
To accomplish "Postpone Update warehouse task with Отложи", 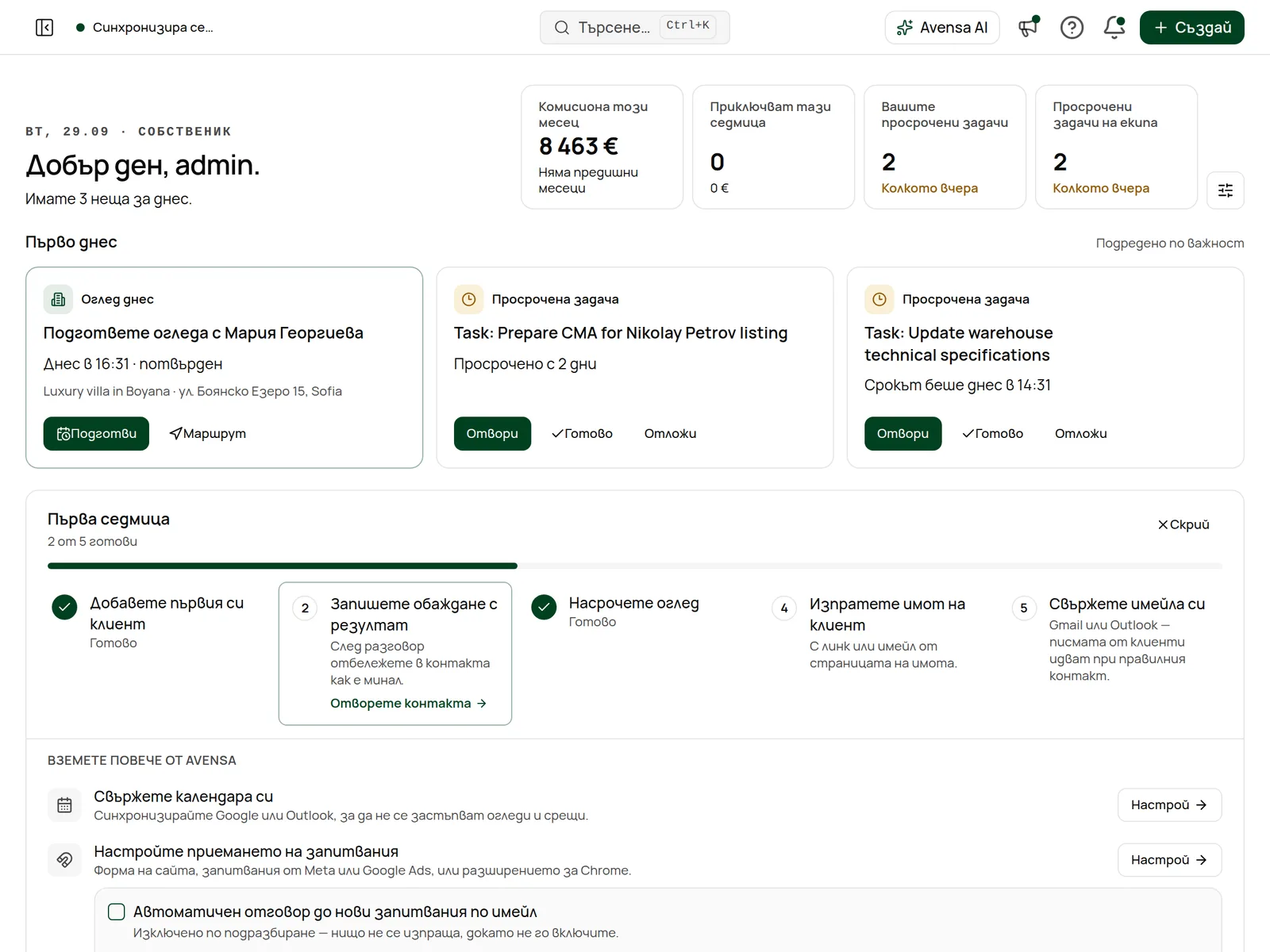I will [1080, 433].
